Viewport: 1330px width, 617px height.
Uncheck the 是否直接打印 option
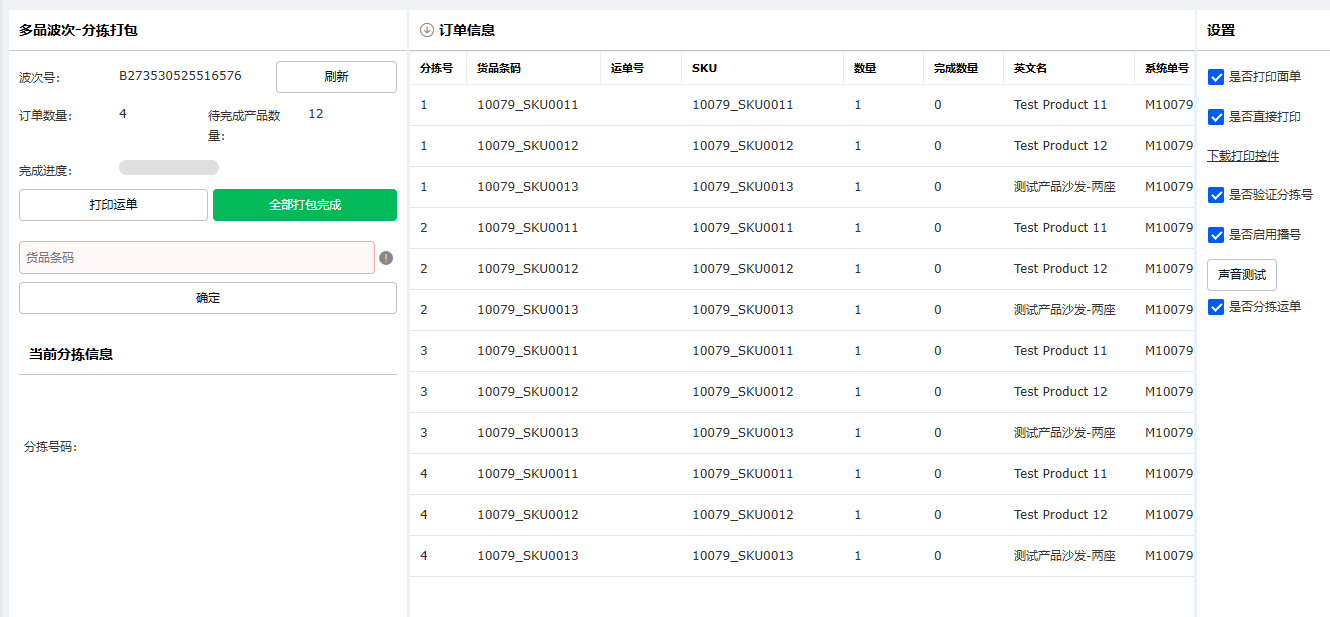click(1216, 117)
